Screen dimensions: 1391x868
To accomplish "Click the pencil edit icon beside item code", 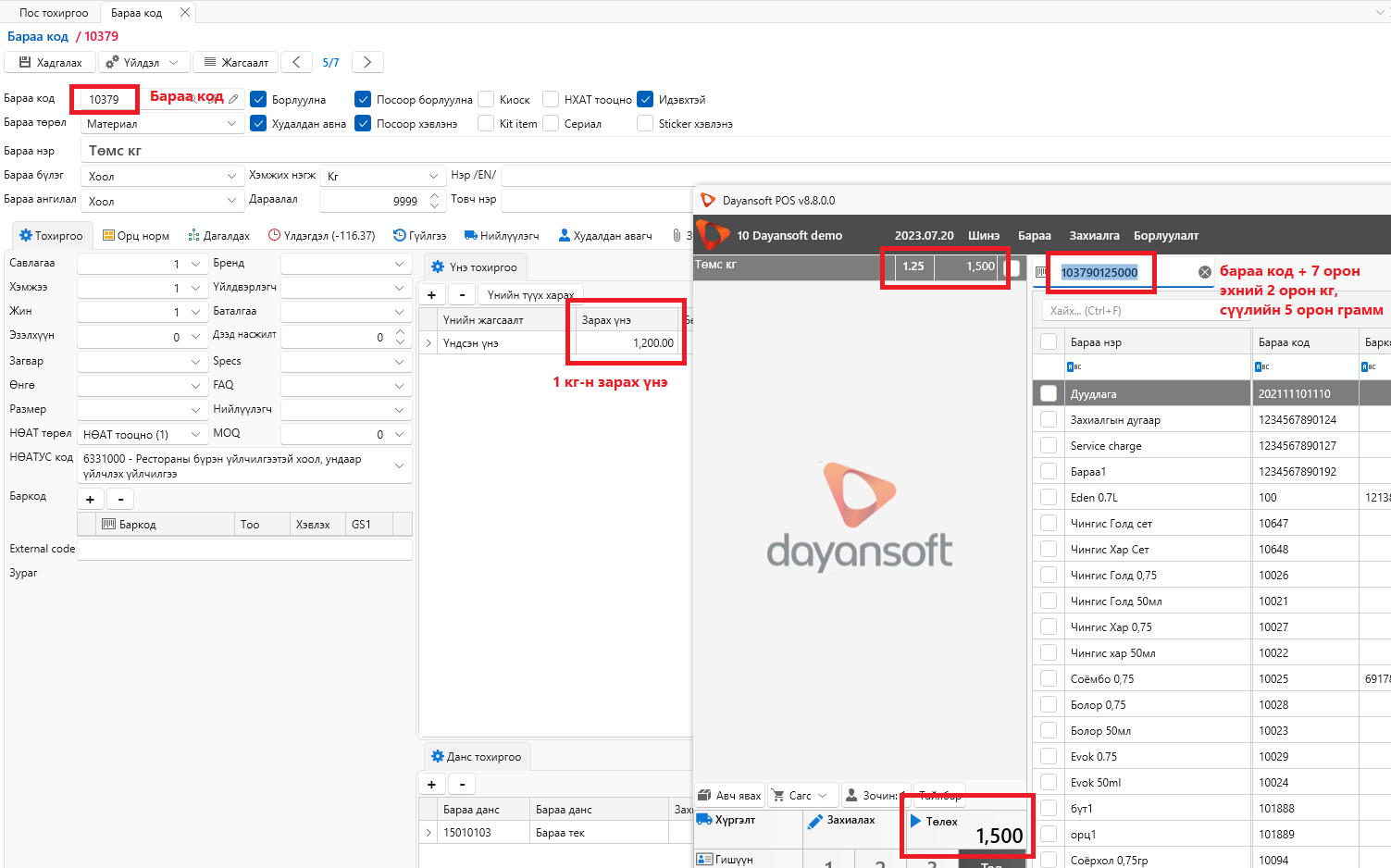I will (x=234, y=98).
